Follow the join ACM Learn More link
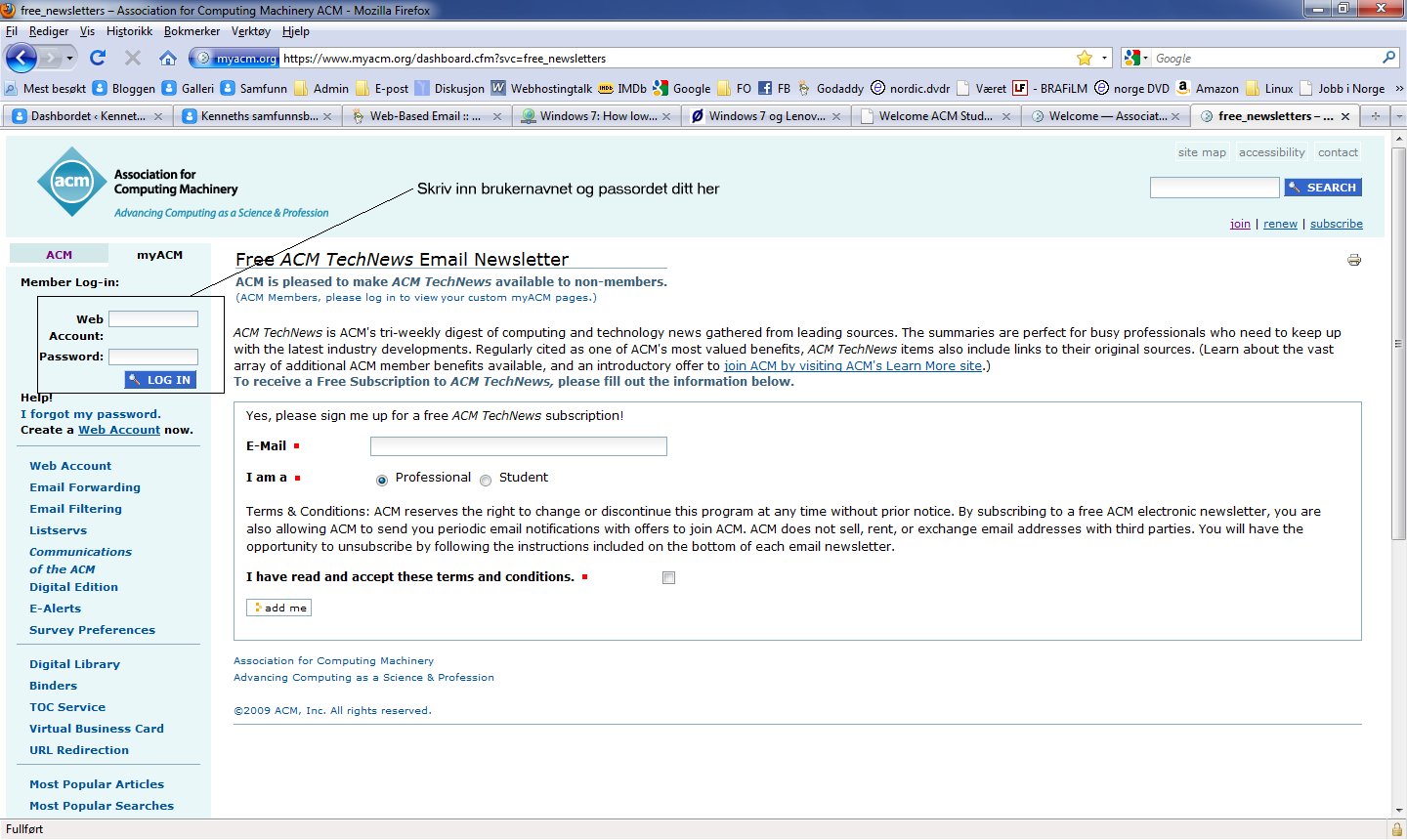Image resolution: width=1407 pixels, height=840 pixels. [x=853, y=366]
